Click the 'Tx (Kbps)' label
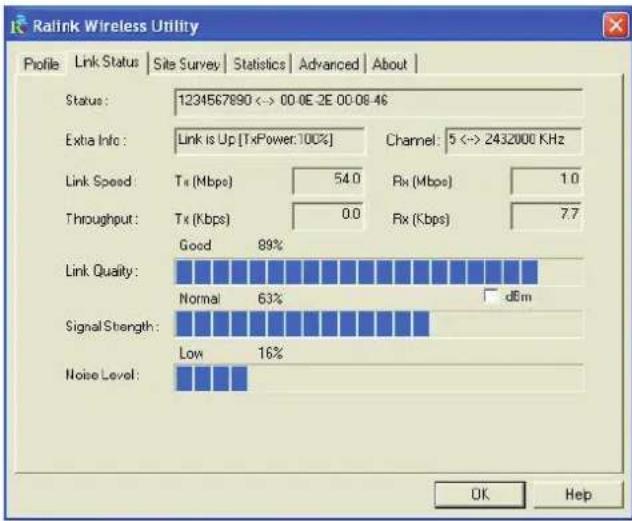 (x=202, y=219)
